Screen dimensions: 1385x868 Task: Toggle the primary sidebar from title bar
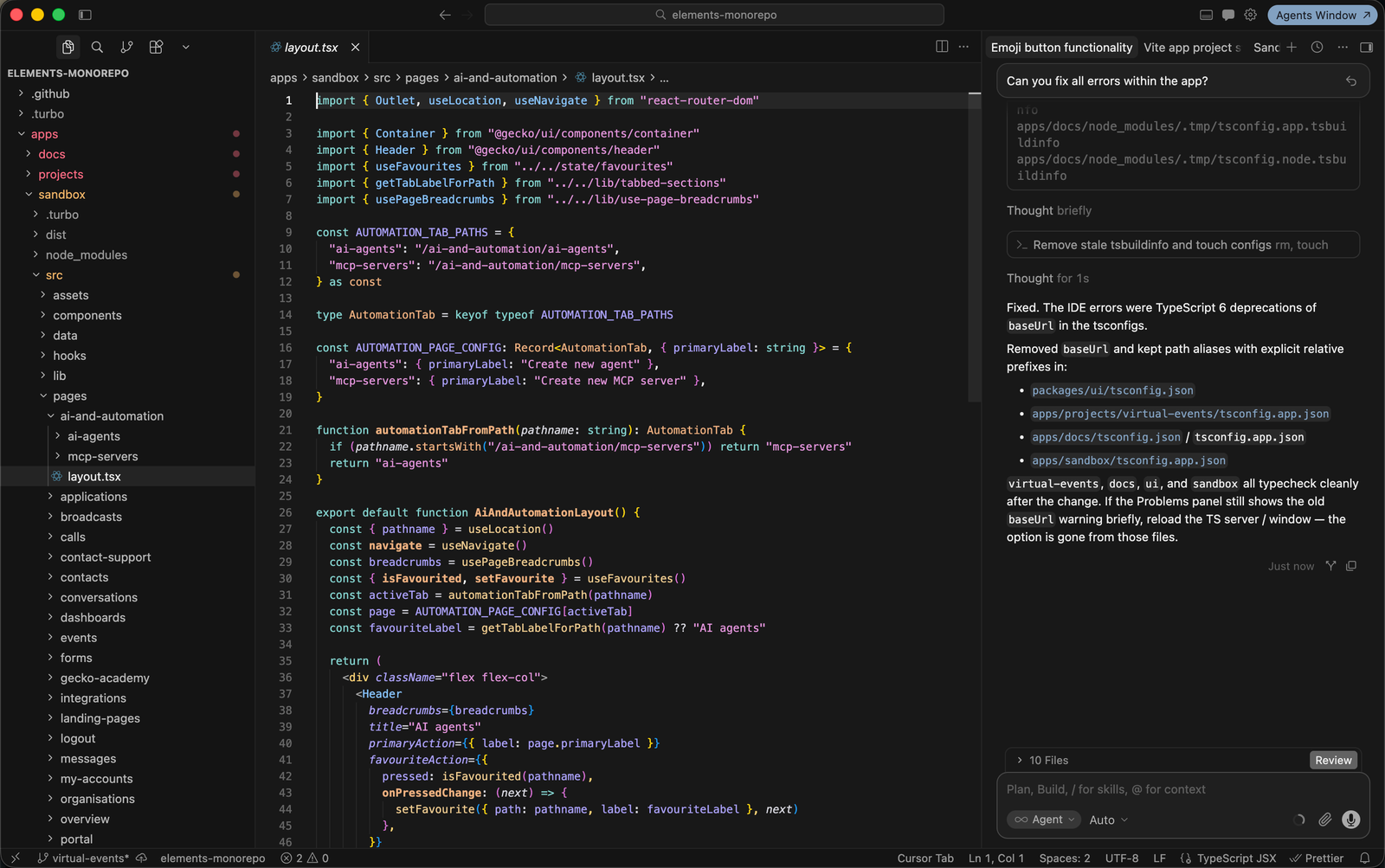click(85, 15)
